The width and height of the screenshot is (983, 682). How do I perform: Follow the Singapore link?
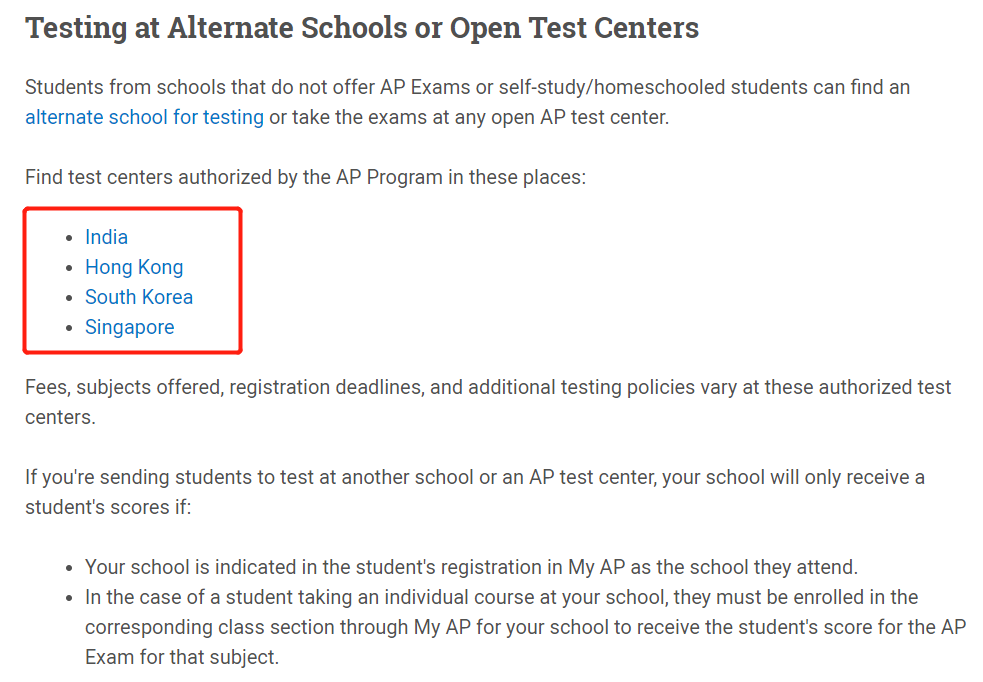coord(130,327)
